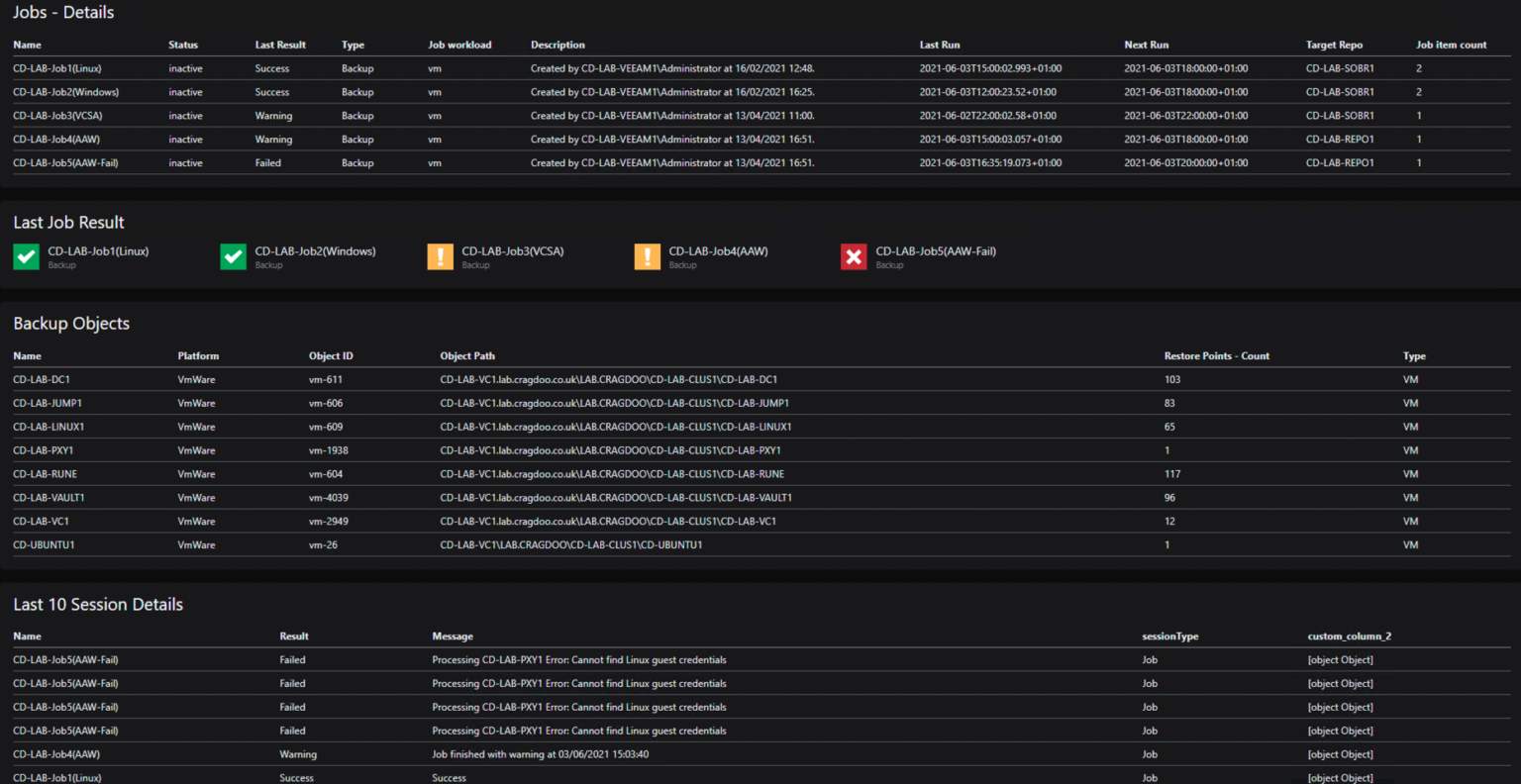Click the Result column header in session details
Viewport: 1521px width, 784px height.
(292, 636)
